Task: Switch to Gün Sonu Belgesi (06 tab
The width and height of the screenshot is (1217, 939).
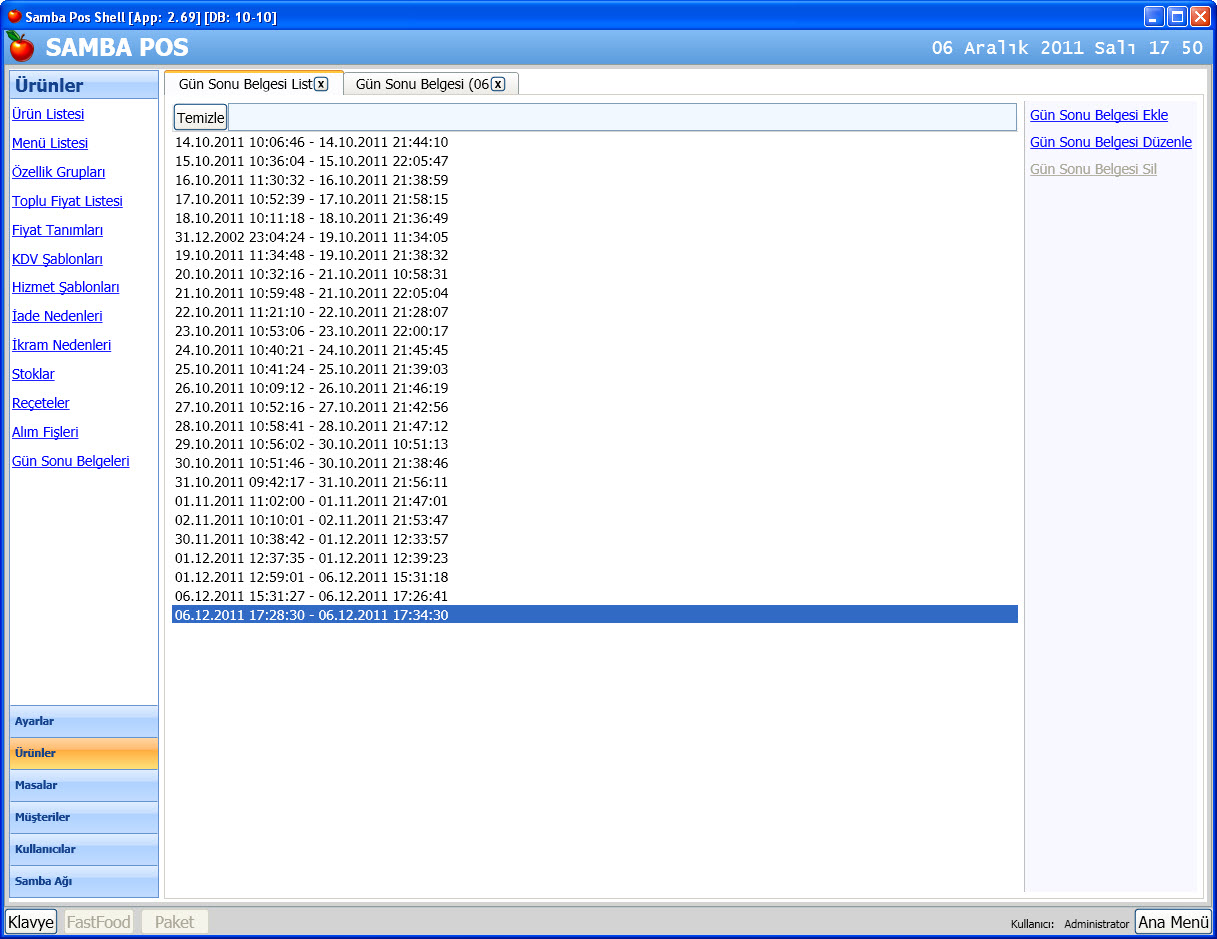Action: coord(422,84)
